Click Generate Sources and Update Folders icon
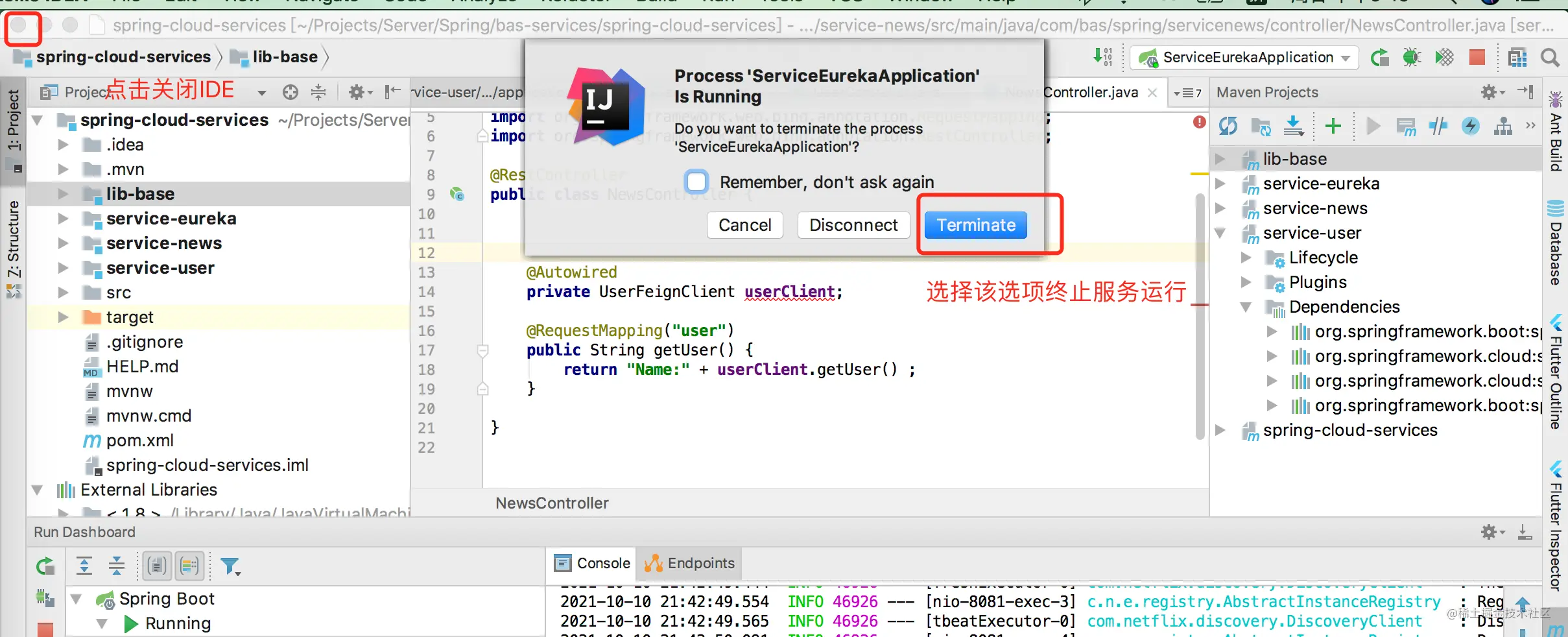 [1261, 126]
